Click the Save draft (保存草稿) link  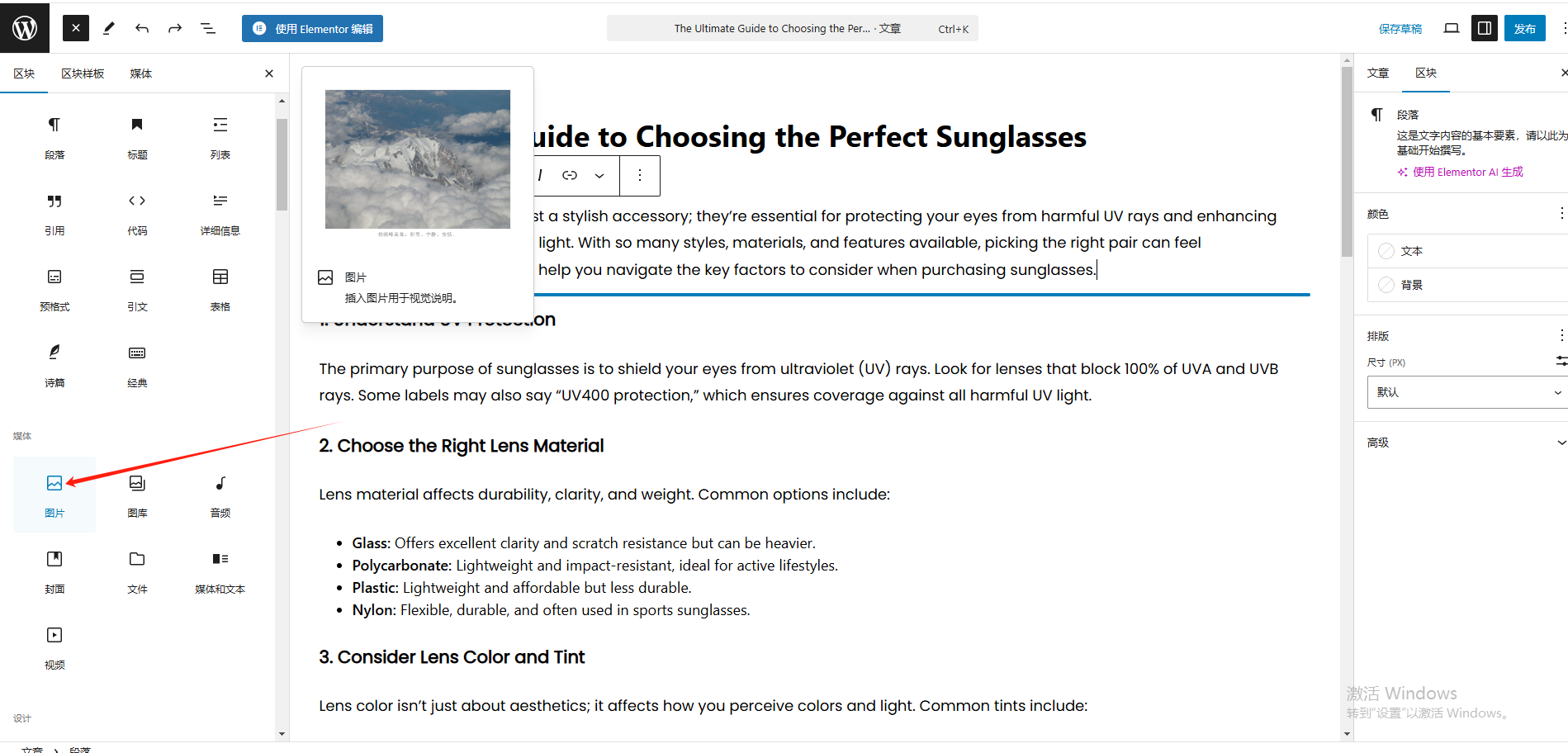(1400, 29)
